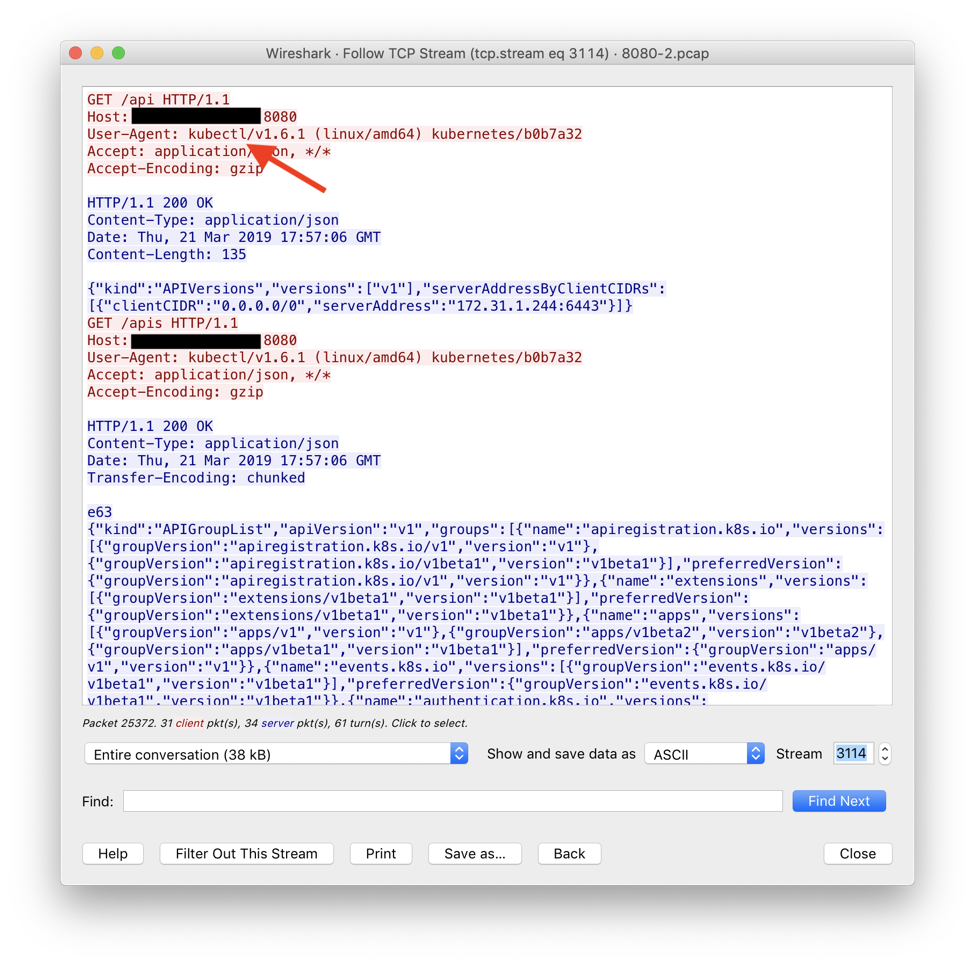Click the red close window button

[x=76, y=53]
